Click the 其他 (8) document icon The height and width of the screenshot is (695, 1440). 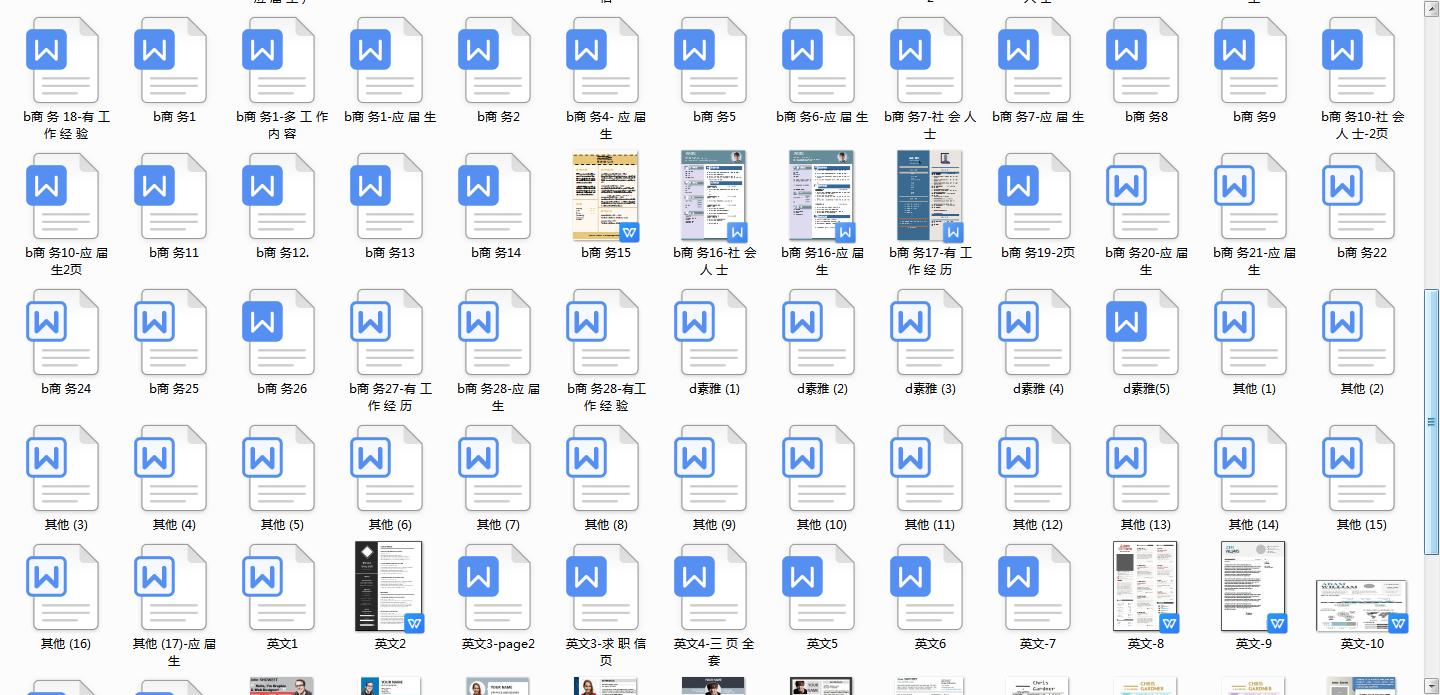tap(605, 467)
